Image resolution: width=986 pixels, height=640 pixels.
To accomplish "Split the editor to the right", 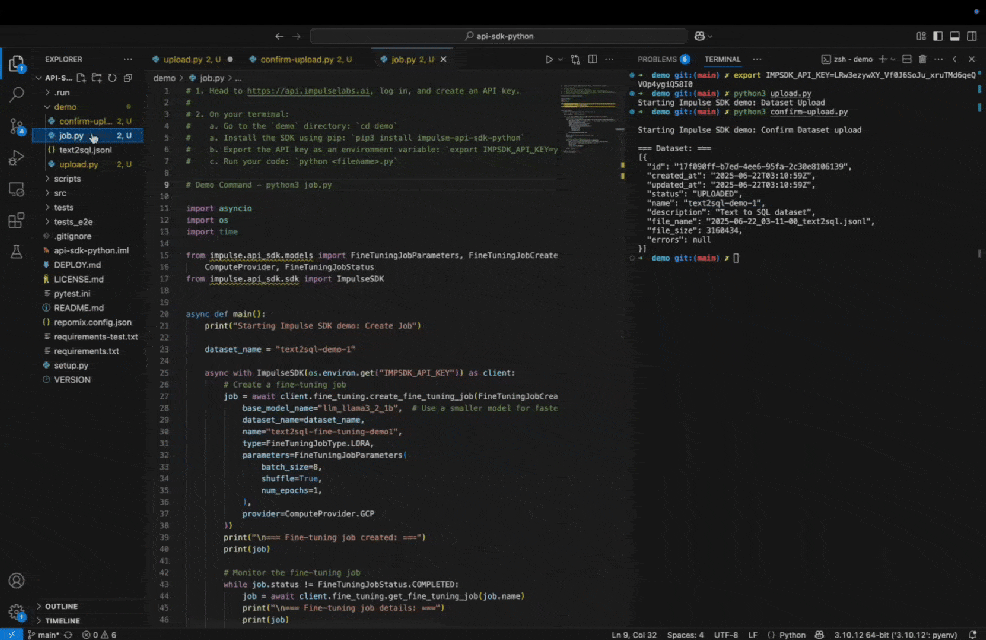I will [592, 59].
